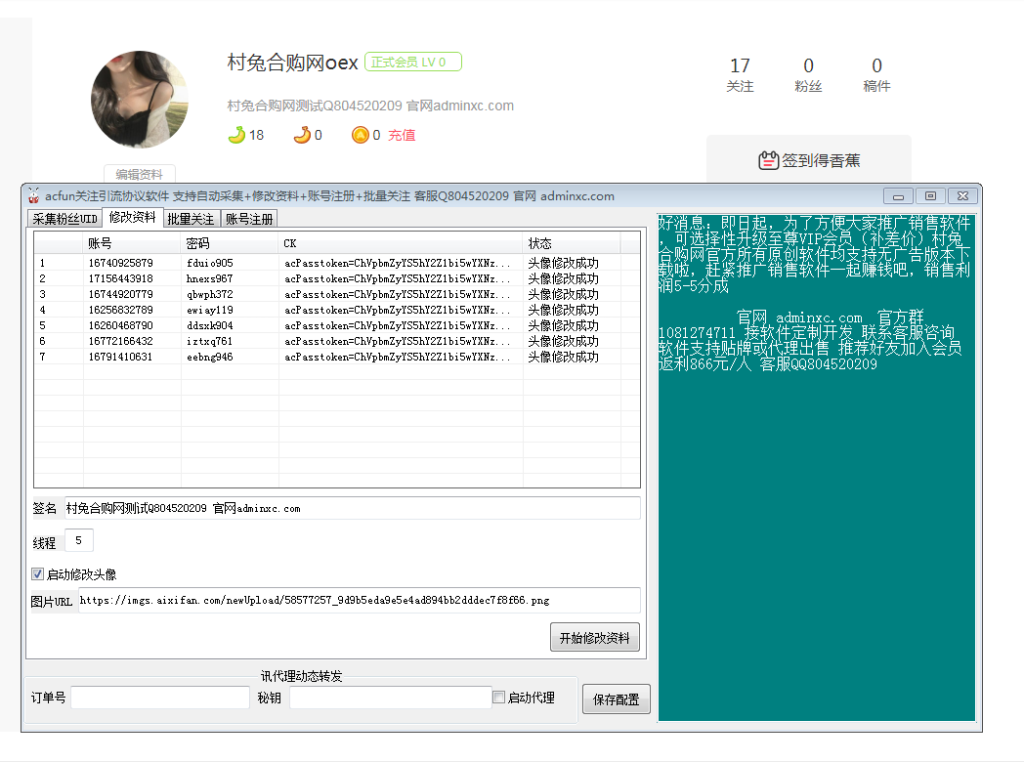Click the 编辑资料 button

[140, 174]
